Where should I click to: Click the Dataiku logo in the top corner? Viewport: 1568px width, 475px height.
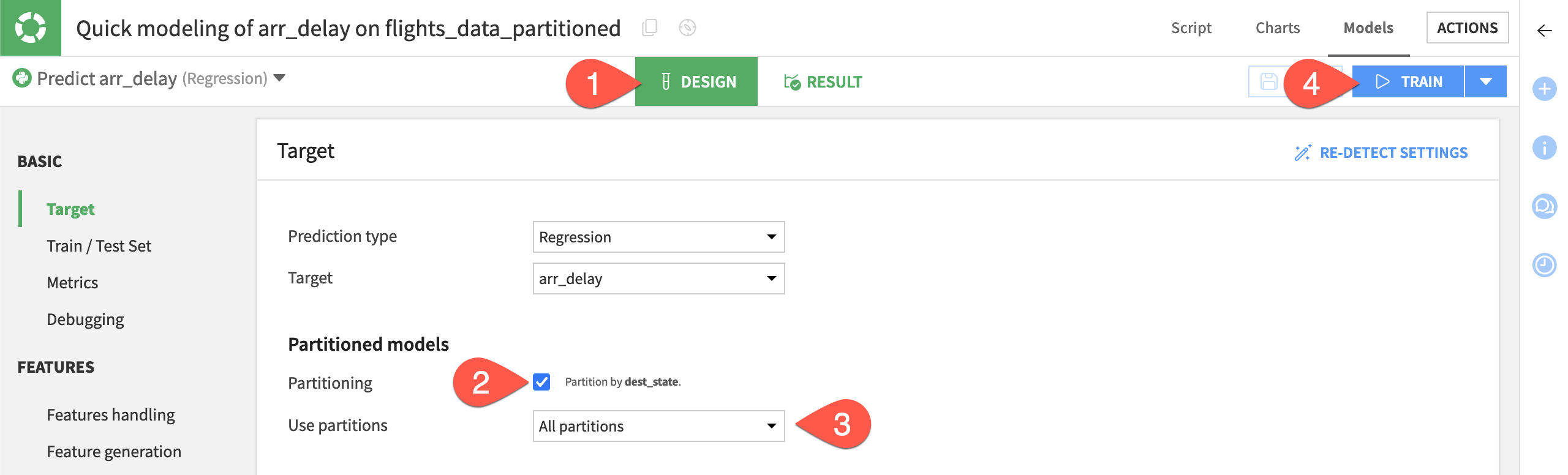coord(32,27)
